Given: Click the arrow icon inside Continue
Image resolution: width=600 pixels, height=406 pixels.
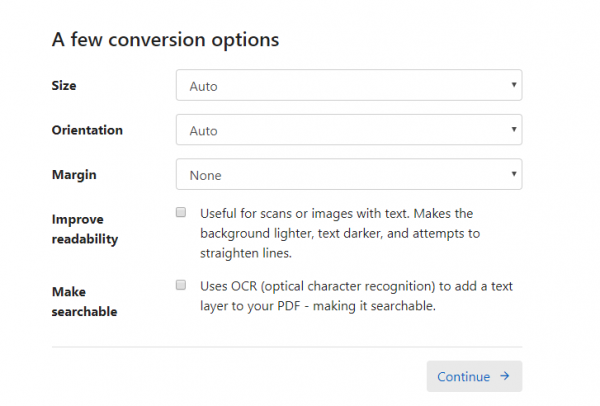Looking at the screenshot, I should tap(505, 376).
